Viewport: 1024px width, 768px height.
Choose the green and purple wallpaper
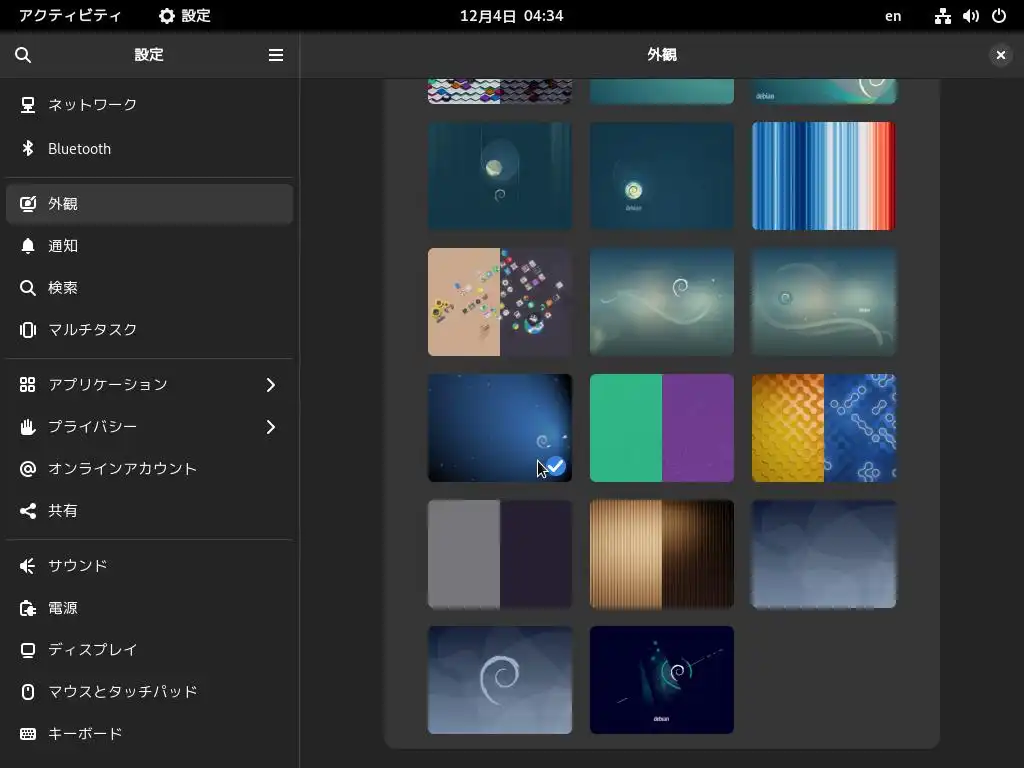pyautogui.click(x=662, y=428)
